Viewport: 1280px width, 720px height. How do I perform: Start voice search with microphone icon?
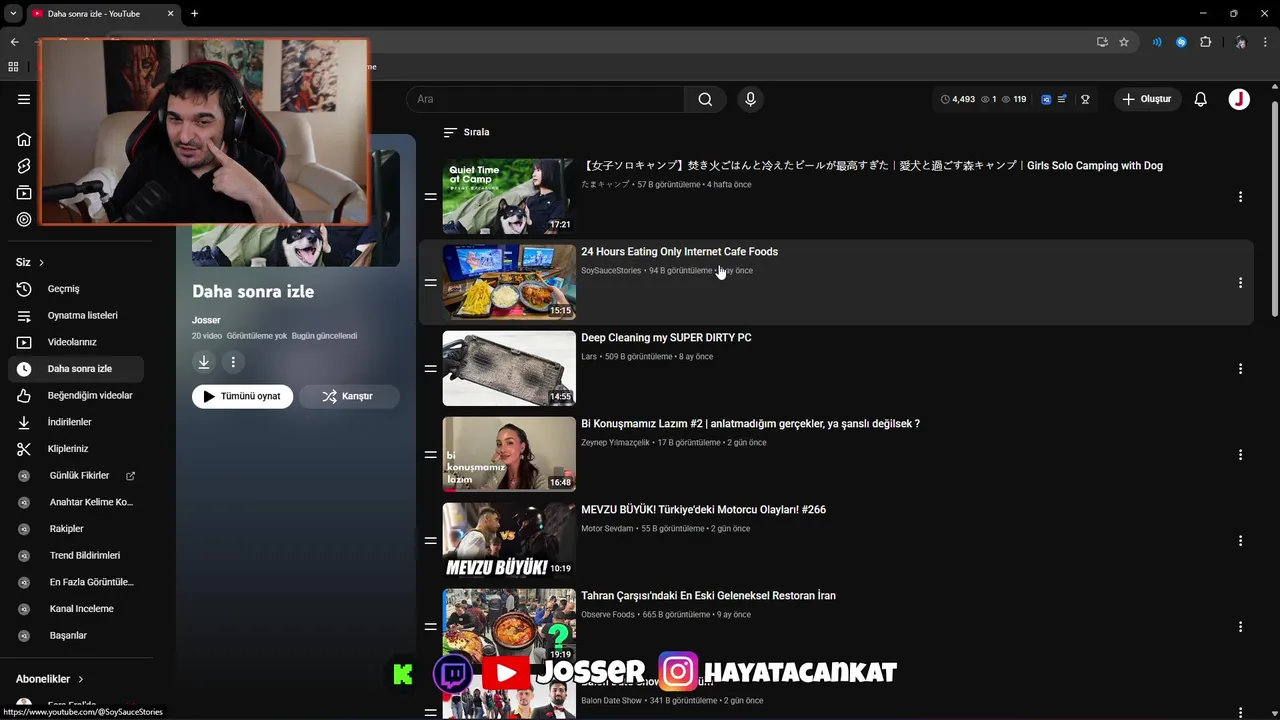click(x=750, y=99)
